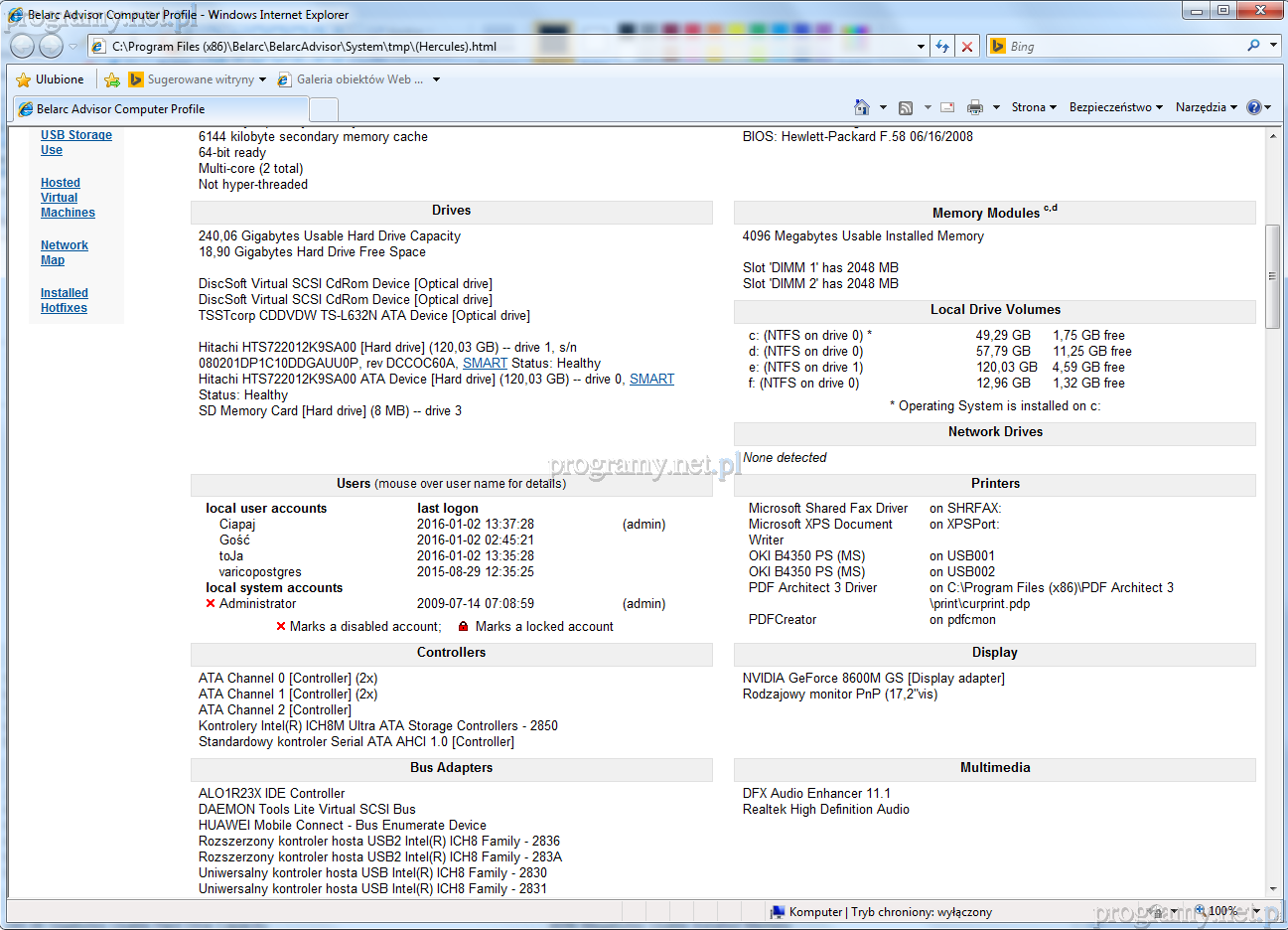Click the Print icon in command bar
1288x930 pixels.
click(975, 107)
